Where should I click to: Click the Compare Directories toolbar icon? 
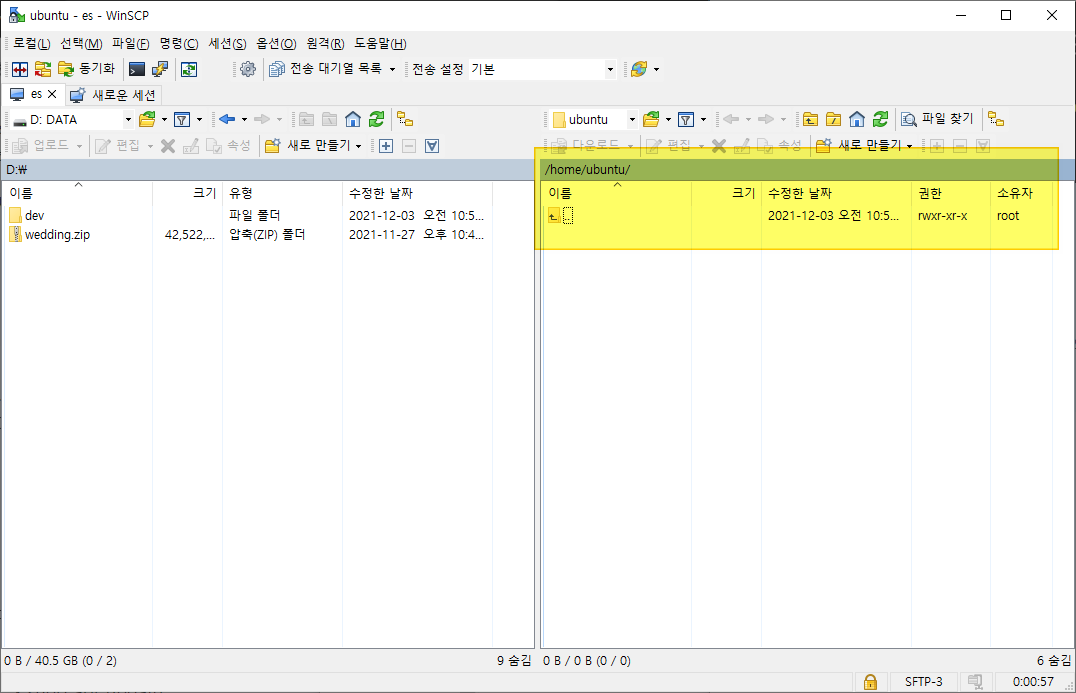coord(20,69)
